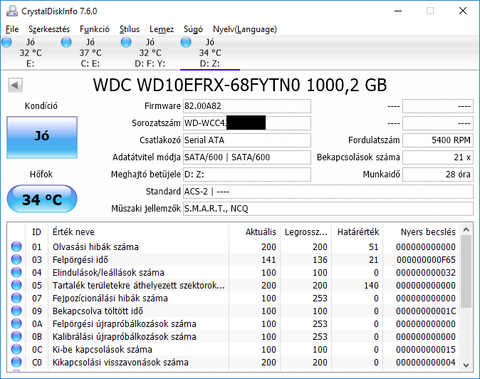The width and height of the screenshot is (480, 379).
Task: Click the Adatátvitel módja SATA/600 field
Action: pos(247,157)
